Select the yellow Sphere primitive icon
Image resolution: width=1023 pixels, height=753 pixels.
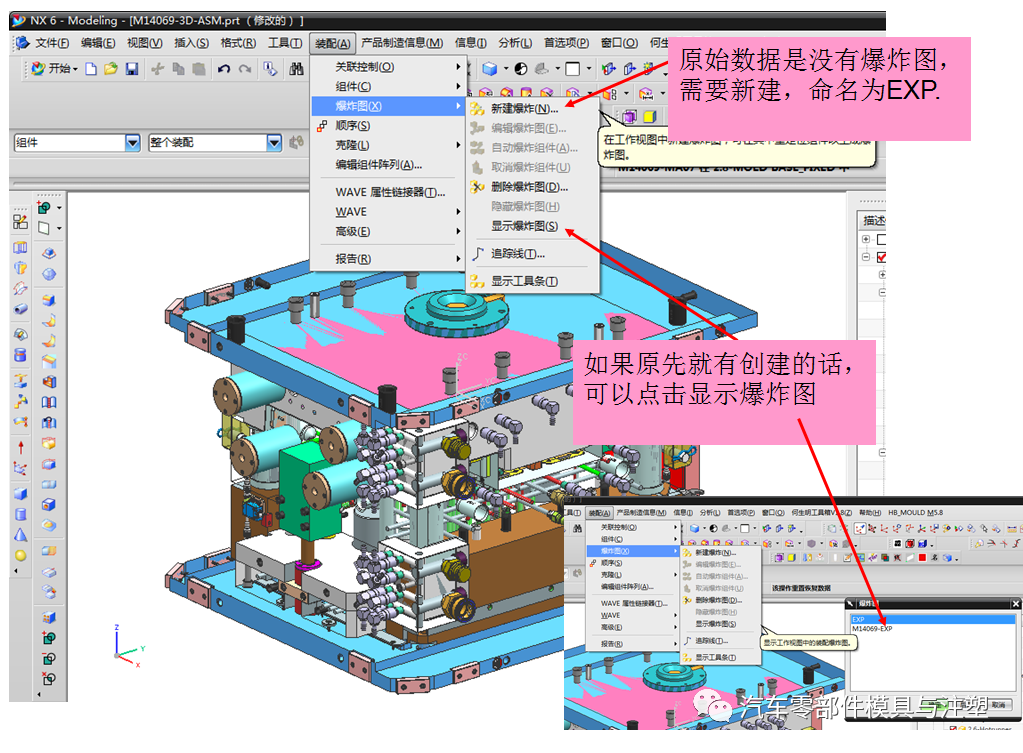(20, 555)
